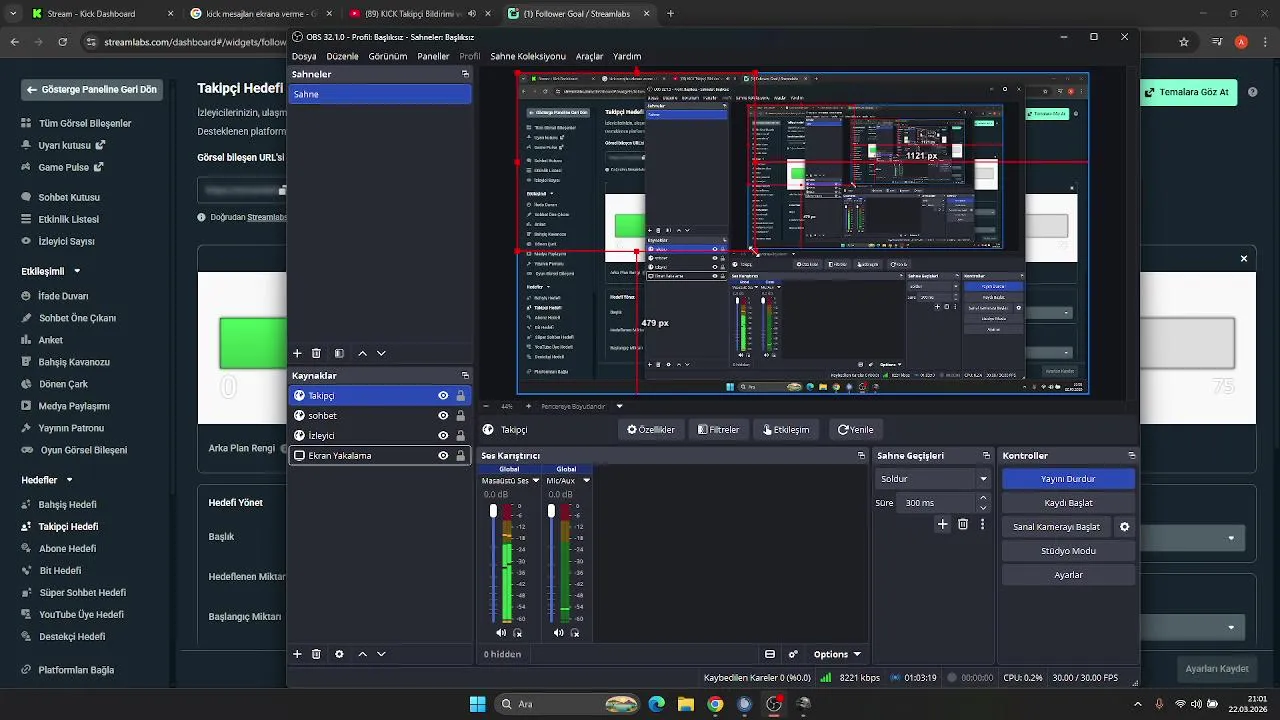Open the OBS Studio icon in the Windows taskbar
The image size is (1280, 720).
coord(773,704)
